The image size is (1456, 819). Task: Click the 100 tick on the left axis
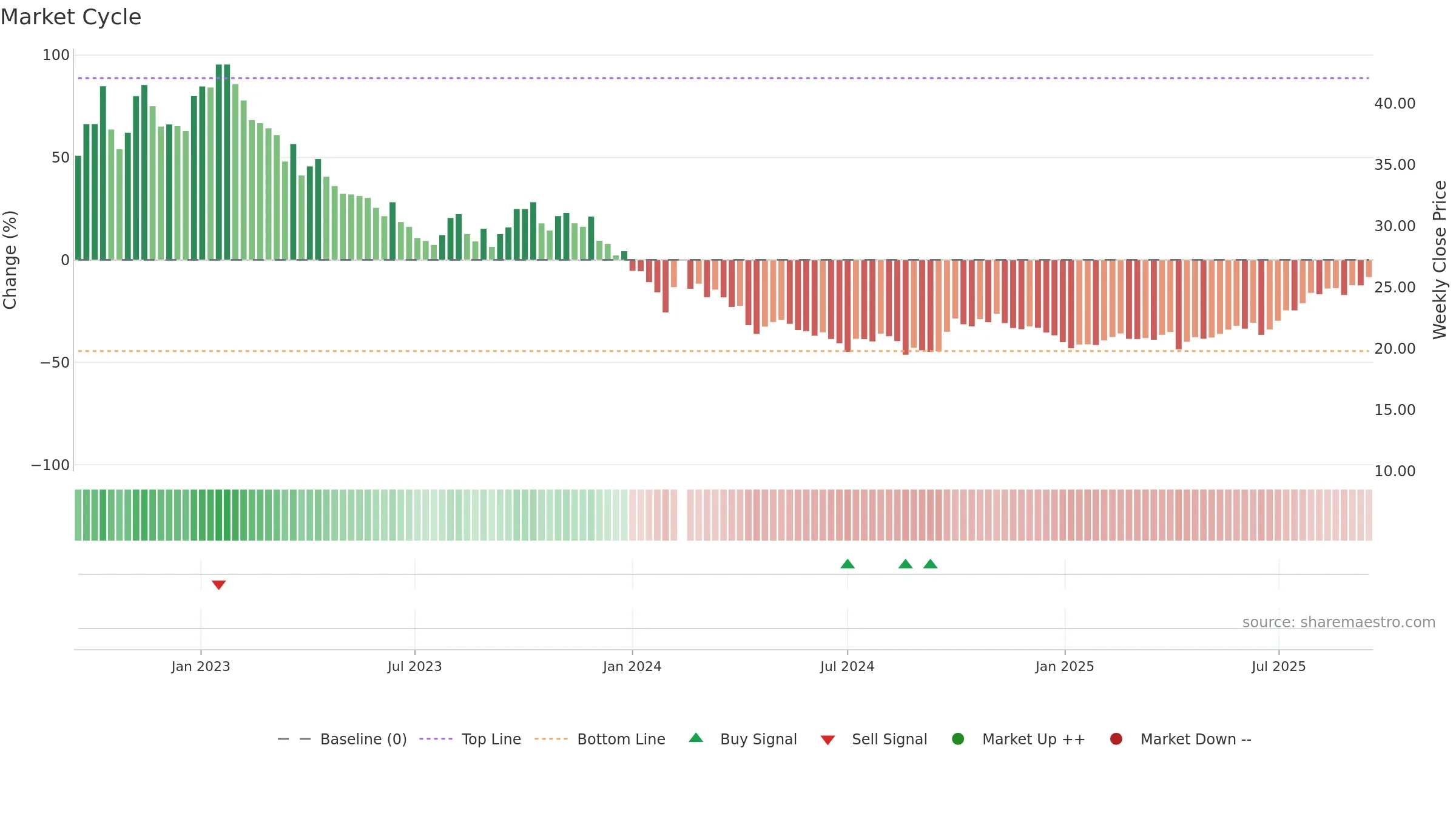56,55
